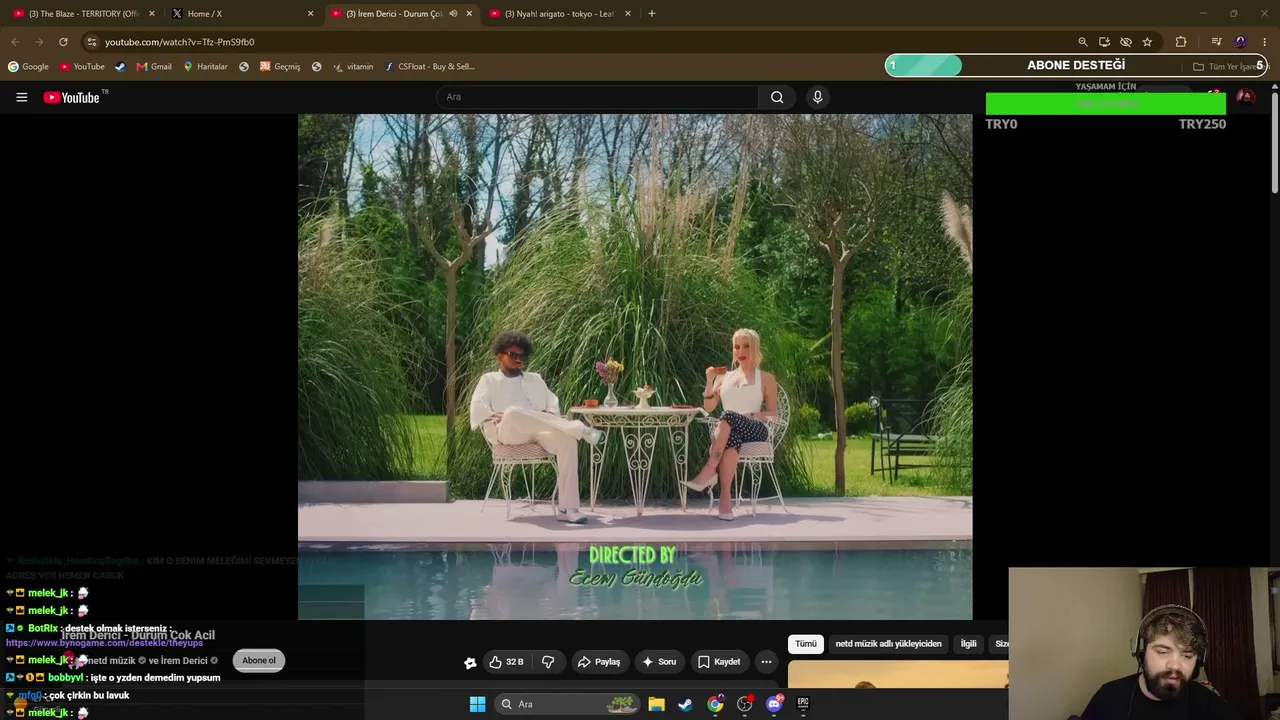Select the netd müzik adlı yükleyiciden chip

[888, 644]
